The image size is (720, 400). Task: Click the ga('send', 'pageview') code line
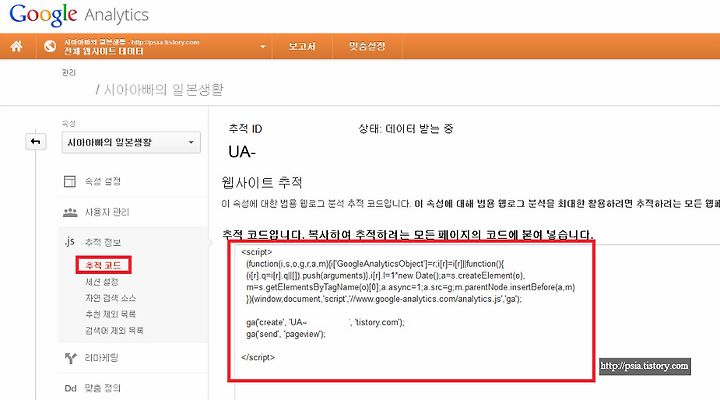pyautogui.click(x=286, y=334)
